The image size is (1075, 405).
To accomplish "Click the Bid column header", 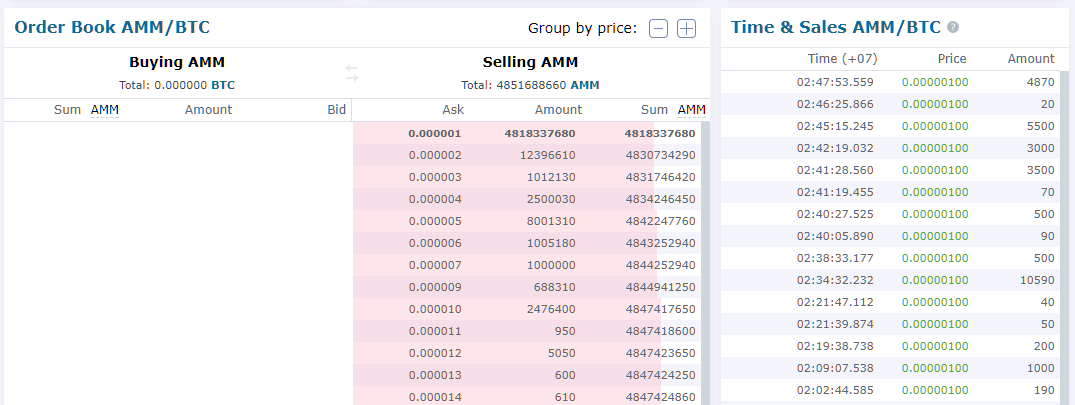I will coord(336,110).
